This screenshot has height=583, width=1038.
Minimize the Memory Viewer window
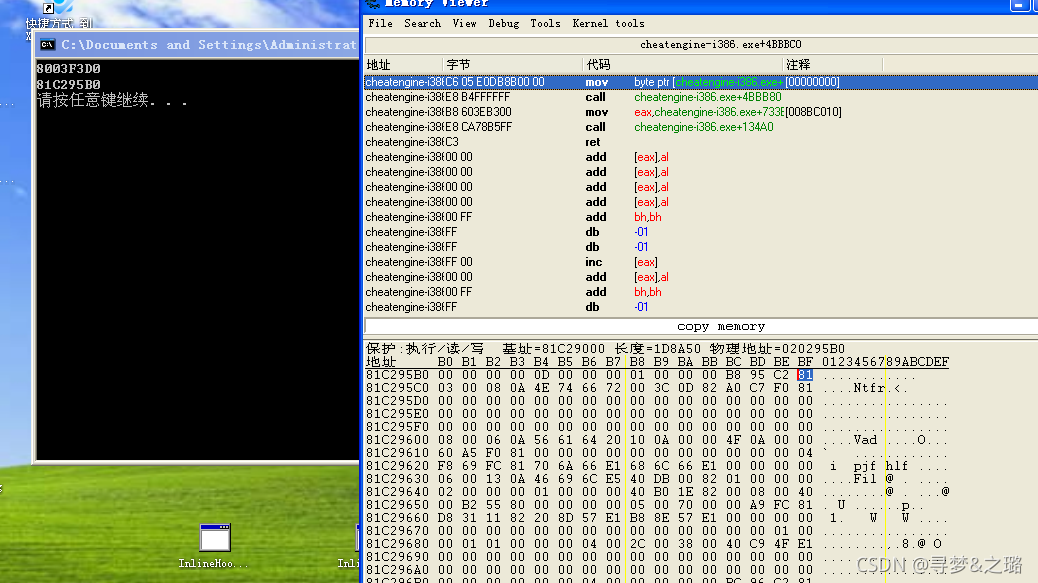coord(1018,5)
